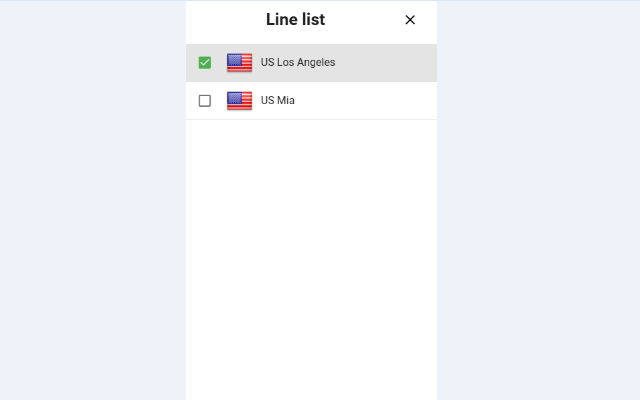Click the white Mia row's right side
640x400 pixels.
coord(400,101)
